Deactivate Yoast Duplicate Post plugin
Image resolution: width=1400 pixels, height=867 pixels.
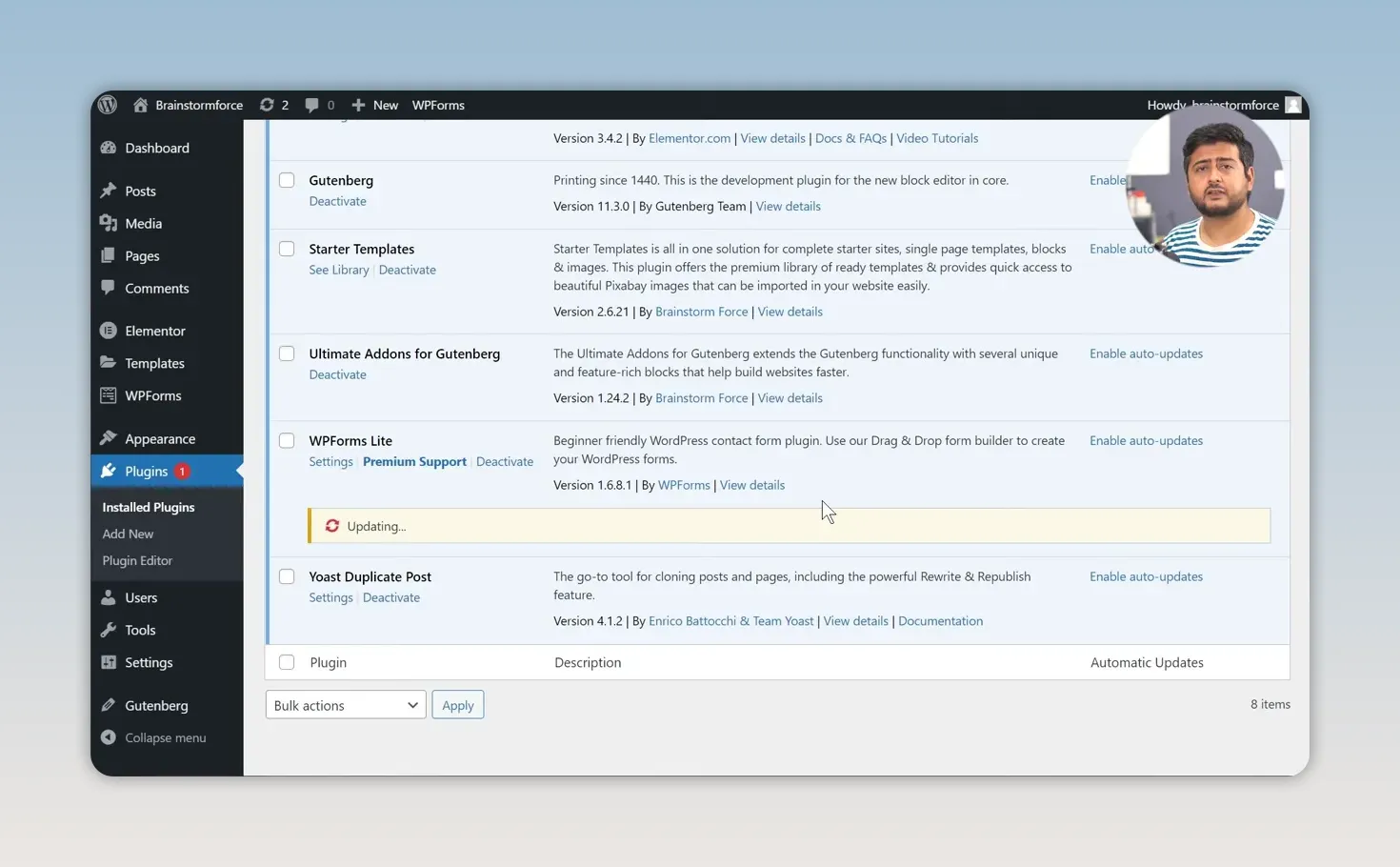(391, 597)
